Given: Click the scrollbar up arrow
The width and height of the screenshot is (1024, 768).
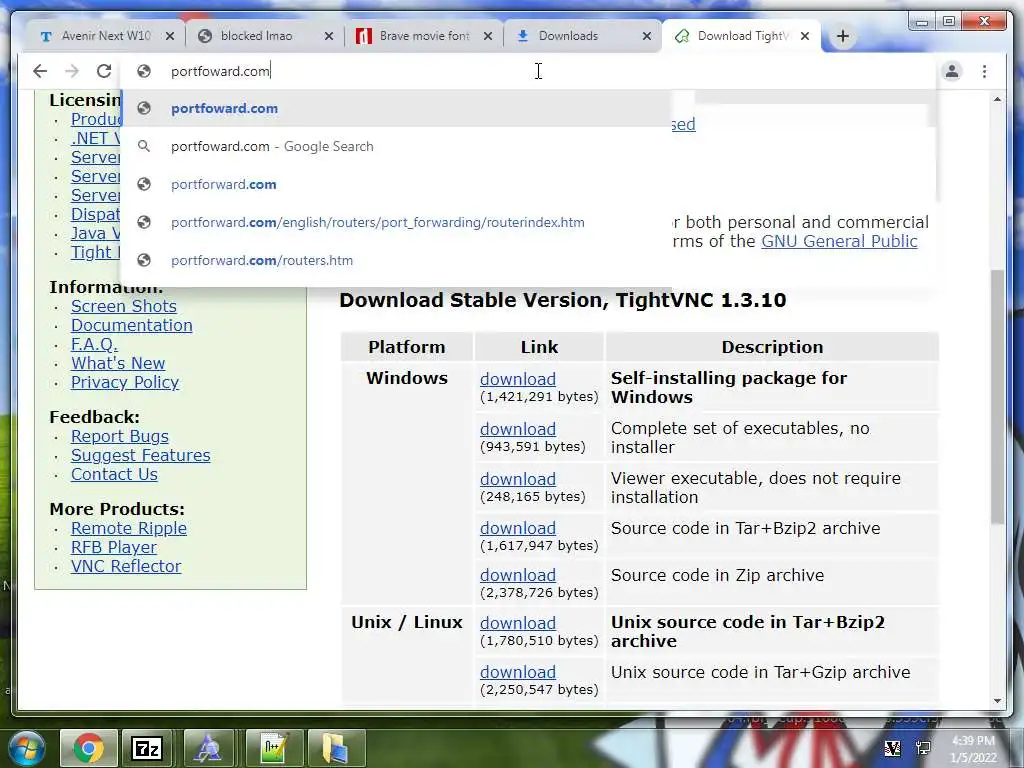Looking at the screenshot, I should [x=997, y=99].
